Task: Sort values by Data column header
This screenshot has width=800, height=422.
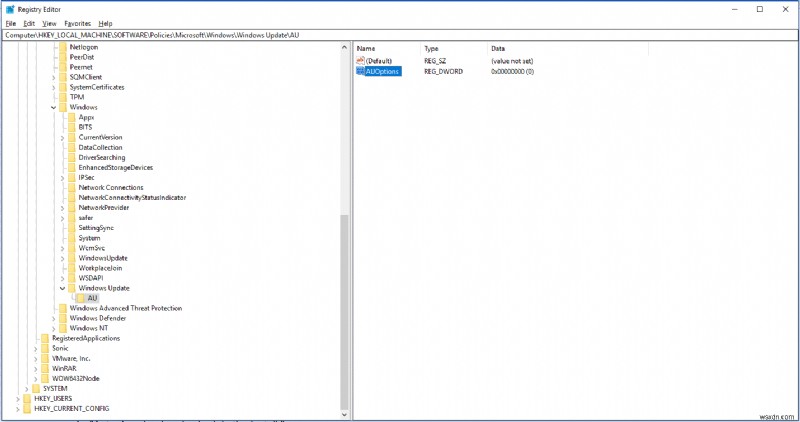Action: pyautogui.click(x=568, y=48)
